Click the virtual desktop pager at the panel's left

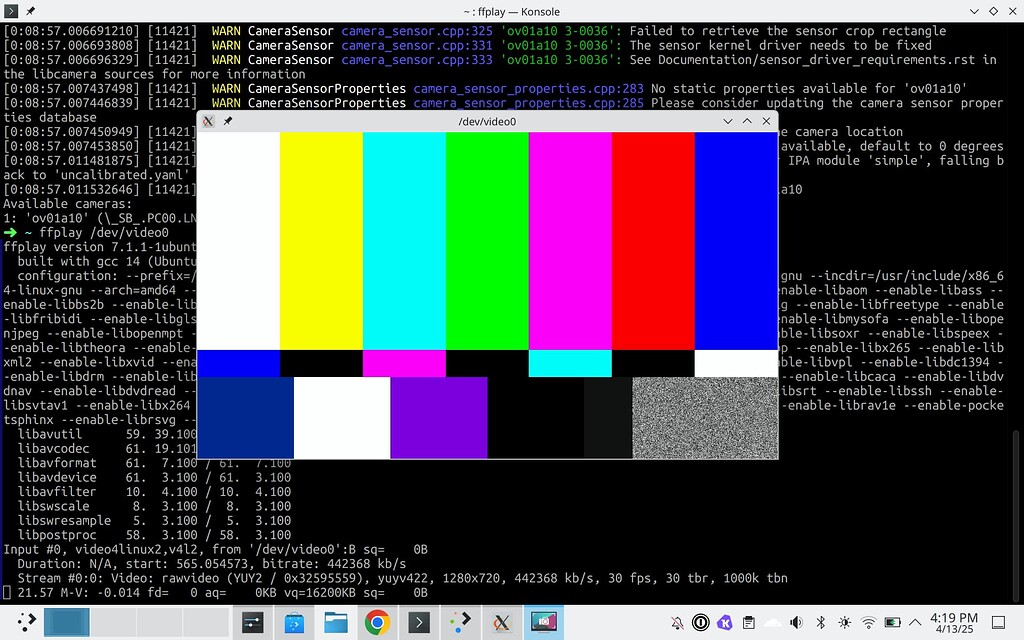coord(65,621)
